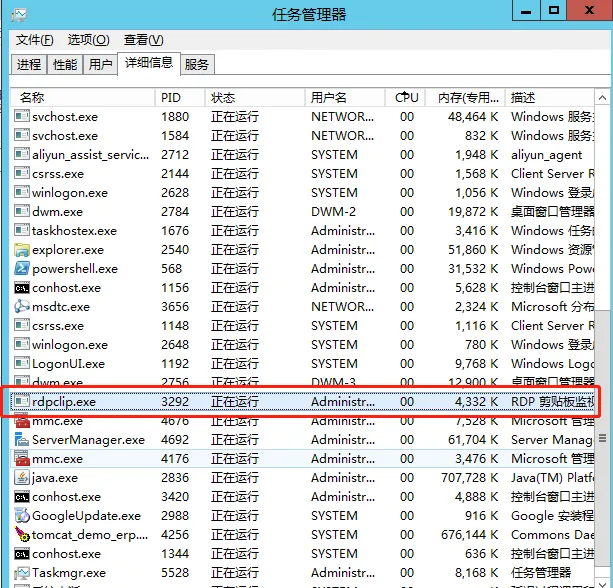613x588 pixels.
Task: Switch to the 服务 tab
Action: point(197,65)
